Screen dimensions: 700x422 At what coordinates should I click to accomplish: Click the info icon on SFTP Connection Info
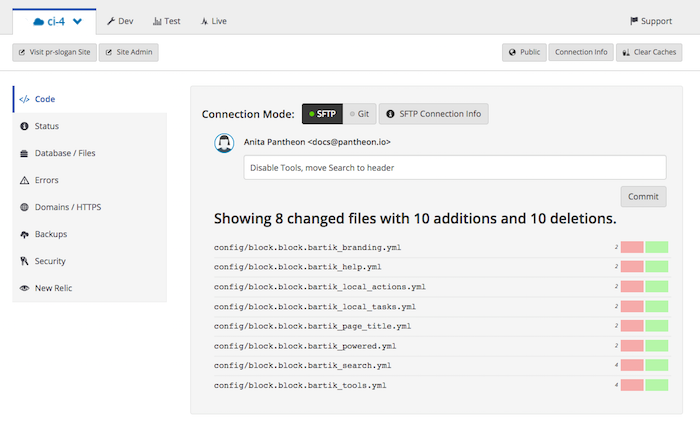coord(390,114)
